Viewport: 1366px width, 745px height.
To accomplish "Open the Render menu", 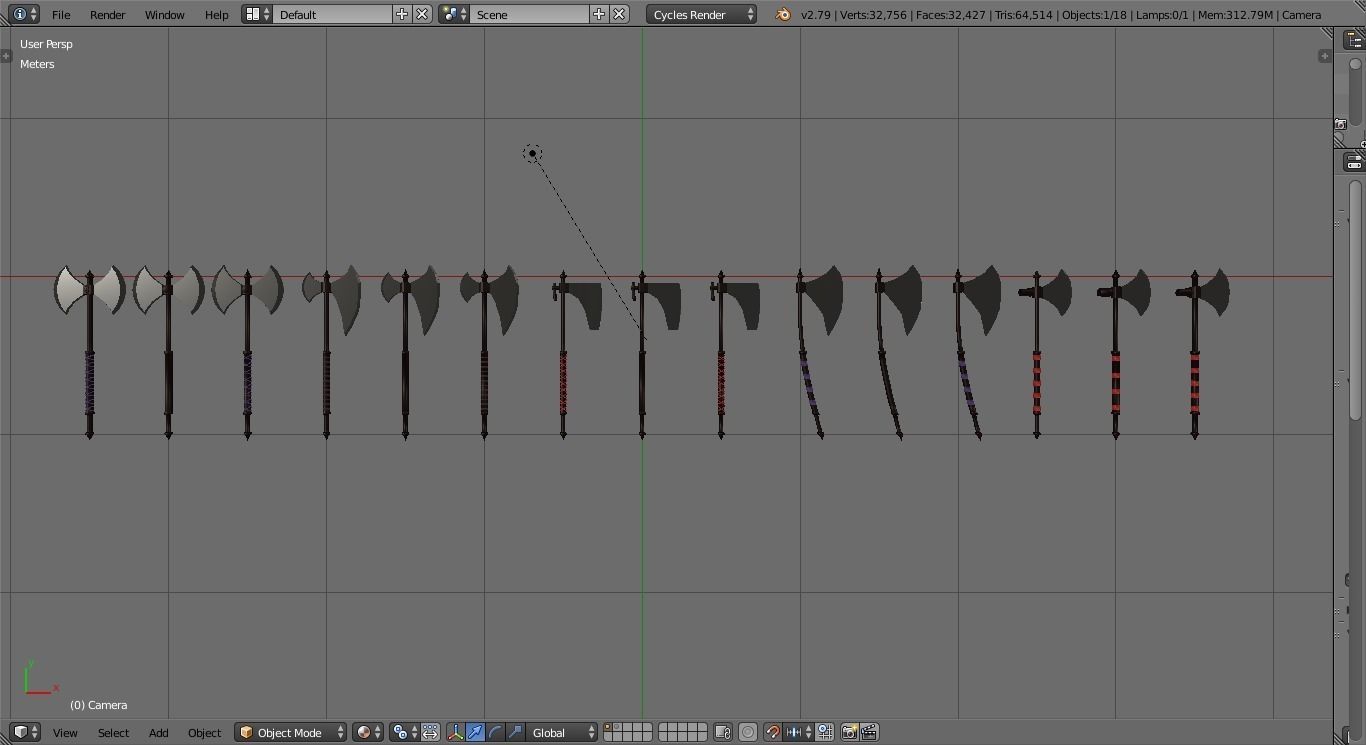I will [x=107, y=14].
